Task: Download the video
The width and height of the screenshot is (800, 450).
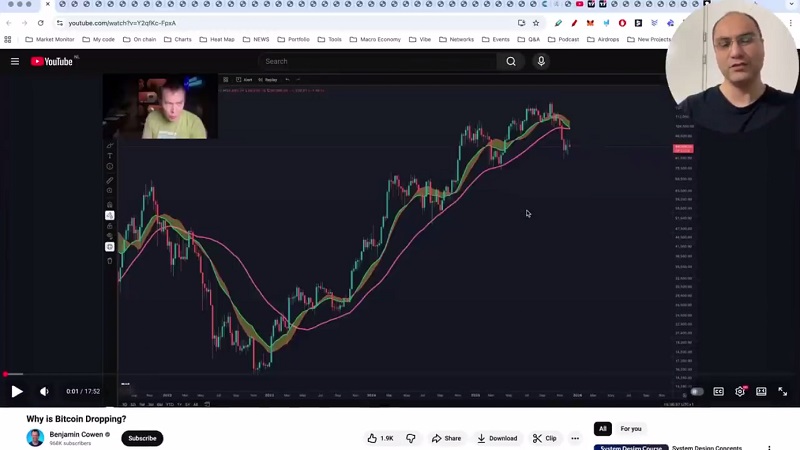Action: (497, 438)
